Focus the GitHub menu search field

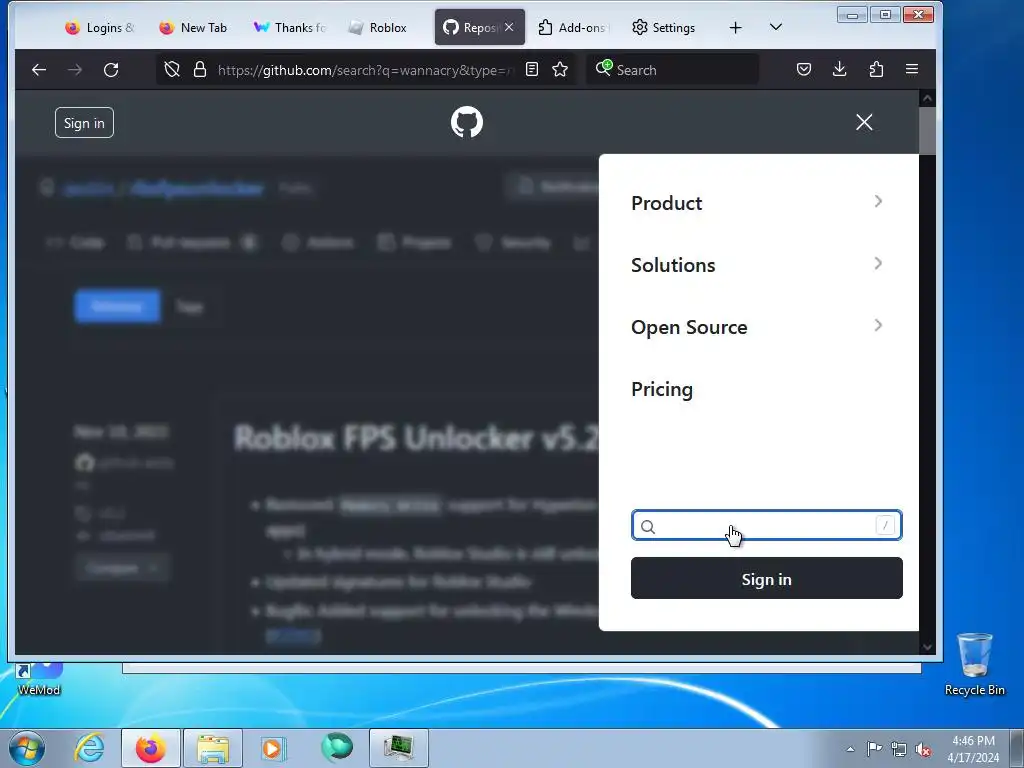pos(767,526)
